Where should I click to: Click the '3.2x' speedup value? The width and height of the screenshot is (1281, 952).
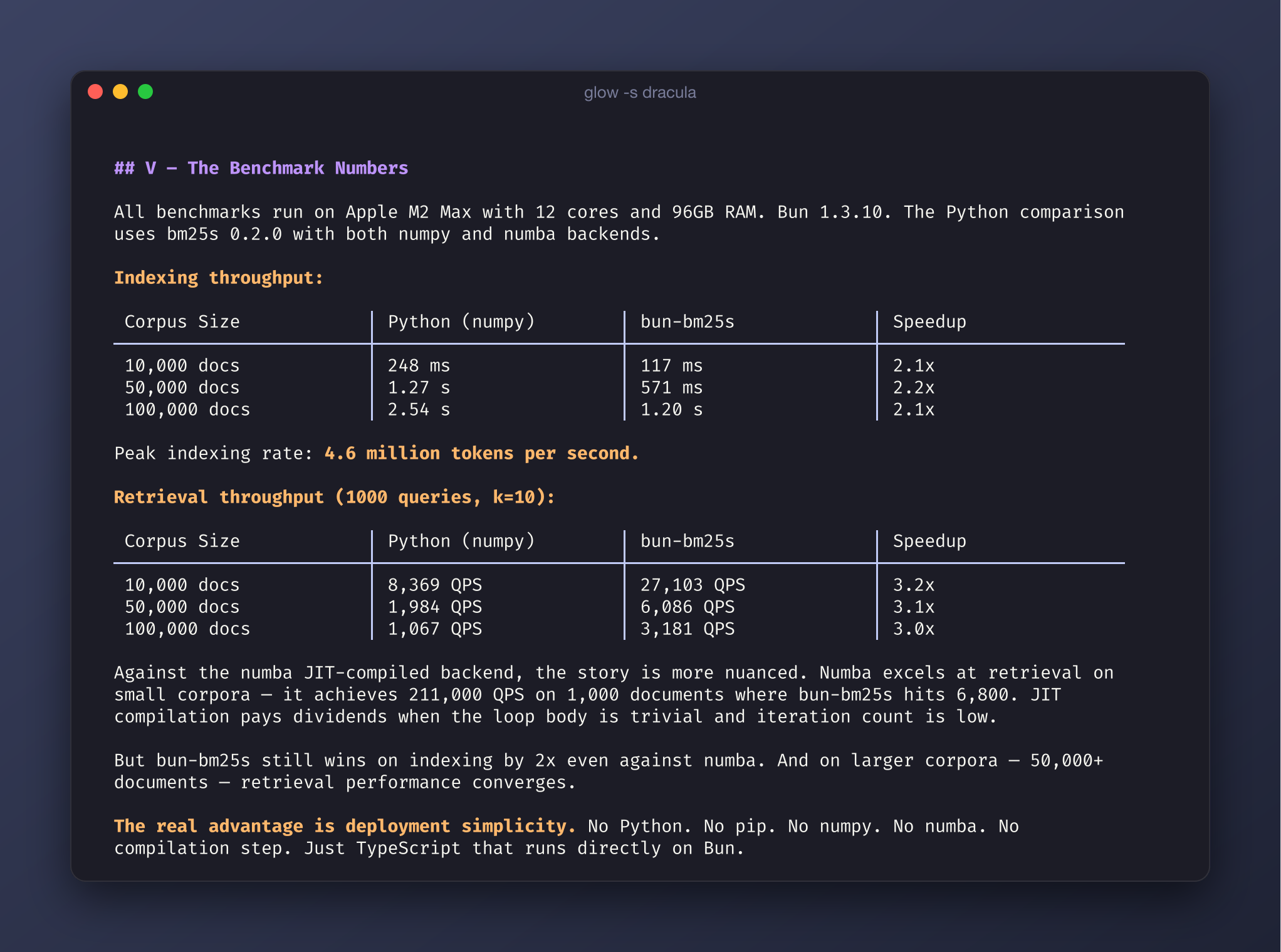(x=914, y=585)
